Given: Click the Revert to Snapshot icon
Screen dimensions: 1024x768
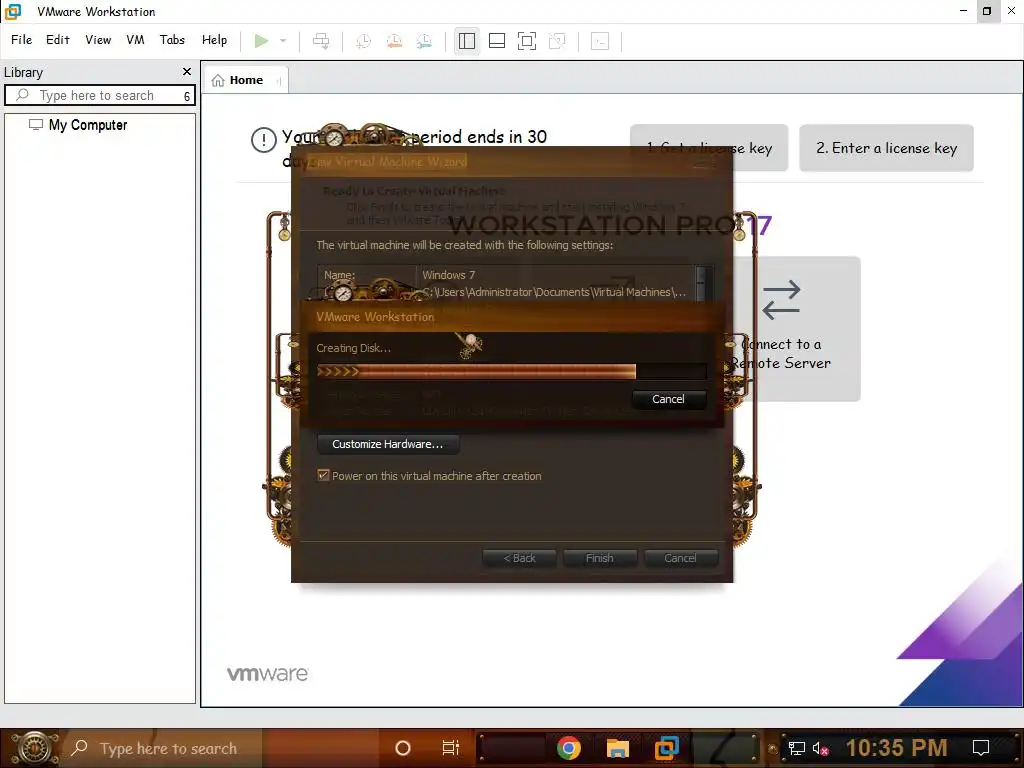Looking at the screenshot, I should click(394, 41).
